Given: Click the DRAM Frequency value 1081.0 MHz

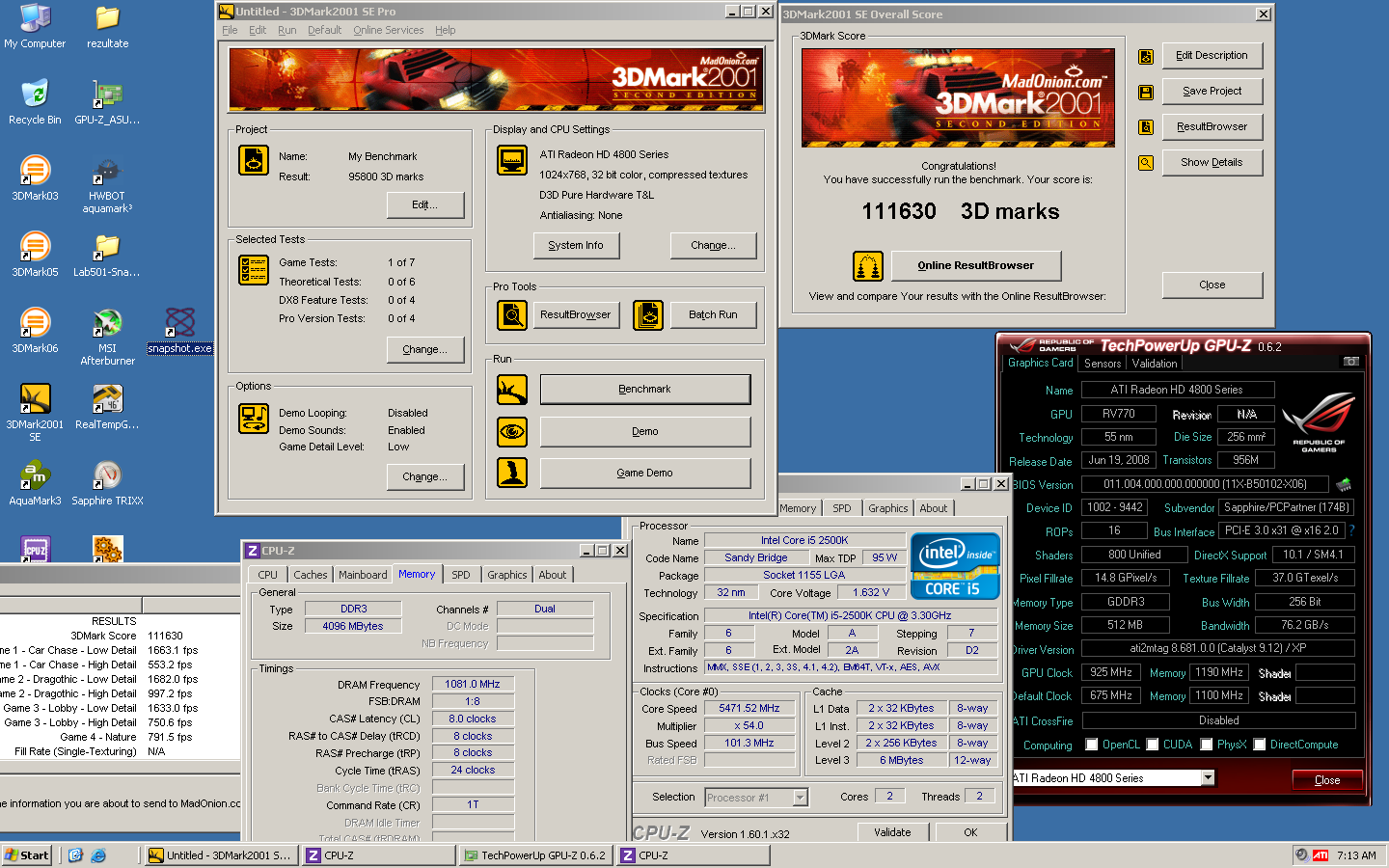Looking at the screenshot, I should coord(473,684).
